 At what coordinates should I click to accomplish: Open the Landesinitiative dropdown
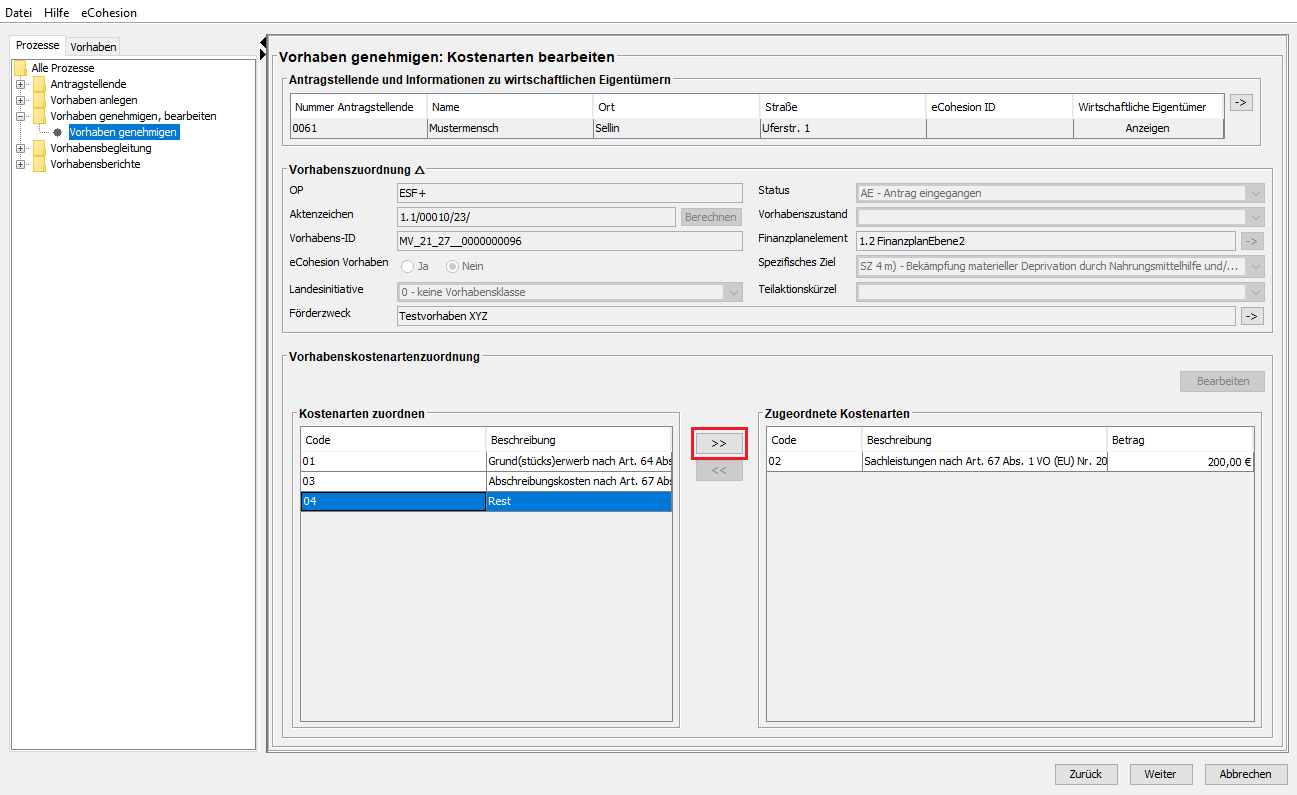(x=734, y=292)
